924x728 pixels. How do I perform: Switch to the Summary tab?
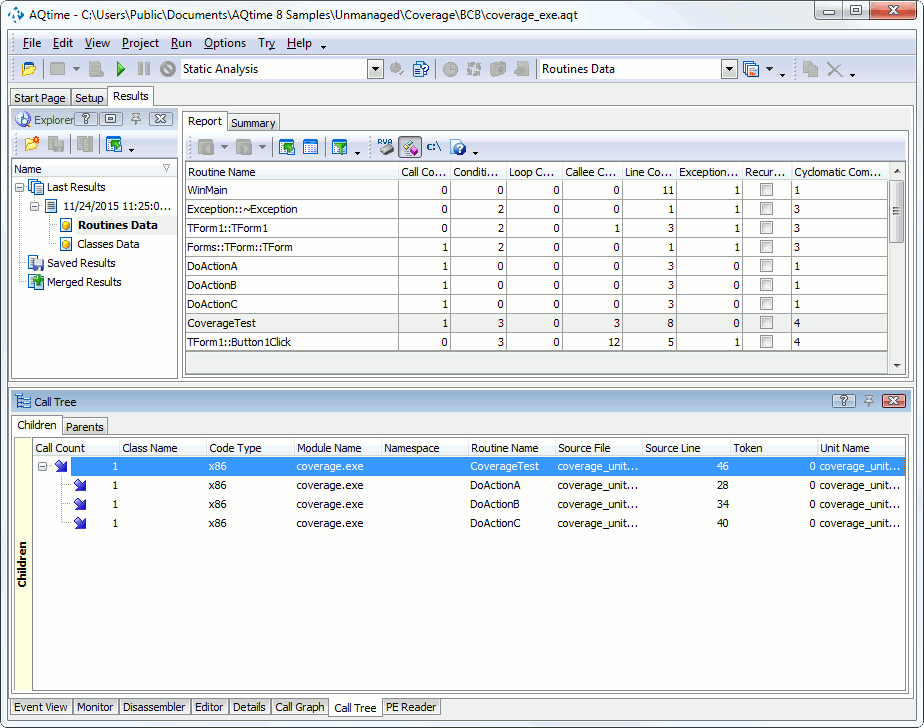[x=253, y=123]
